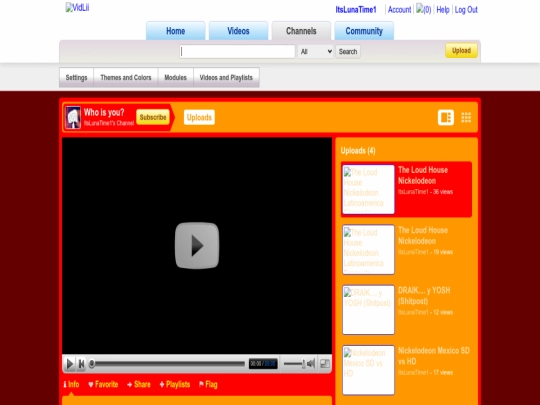Switch to grid view layout icon
Screen dimensions: 540x405
tap(466, 117)
